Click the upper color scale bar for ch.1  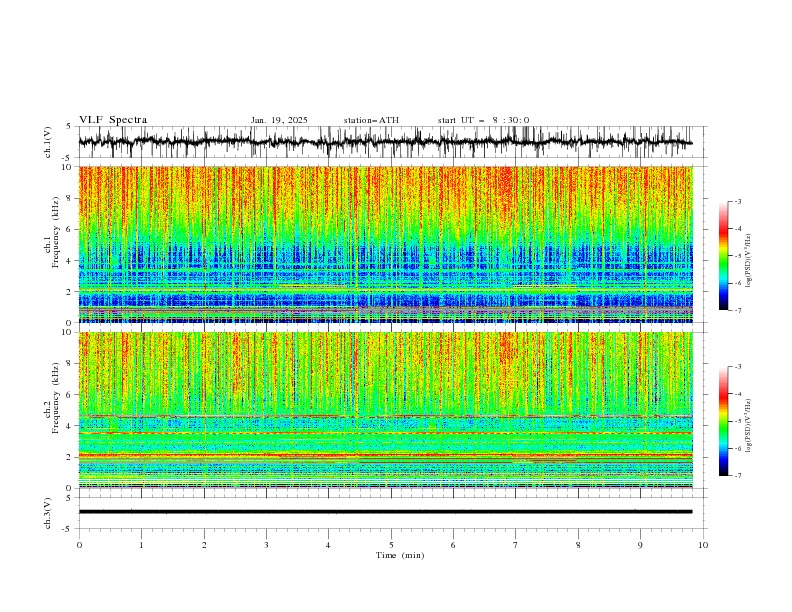(724, 256)
